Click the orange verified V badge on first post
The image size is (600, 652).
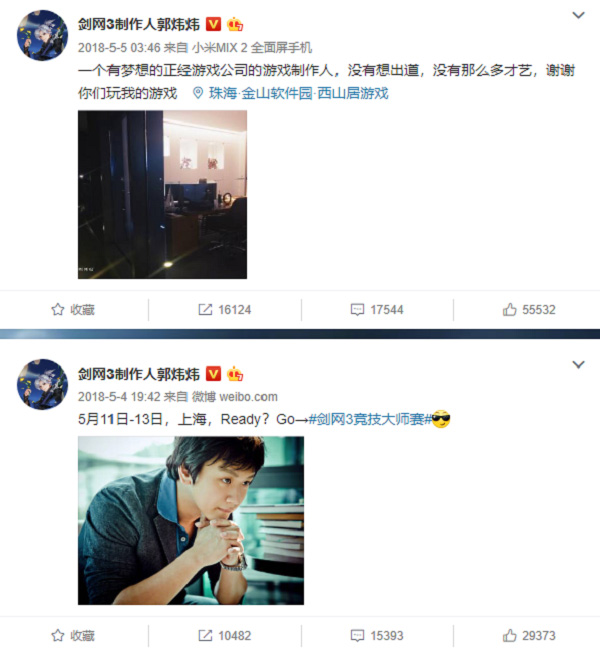214,24
